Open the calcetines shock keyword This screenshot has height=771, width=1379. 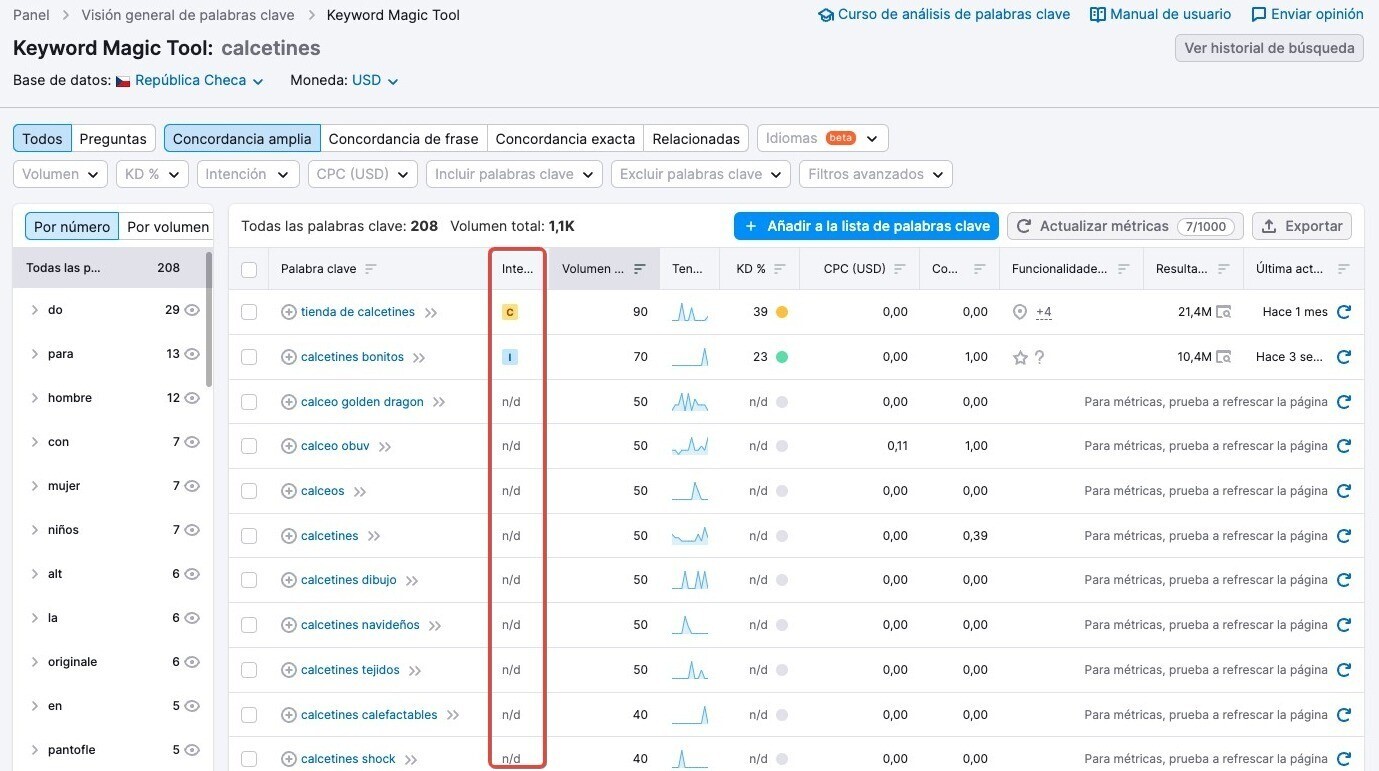click(348, 759)
